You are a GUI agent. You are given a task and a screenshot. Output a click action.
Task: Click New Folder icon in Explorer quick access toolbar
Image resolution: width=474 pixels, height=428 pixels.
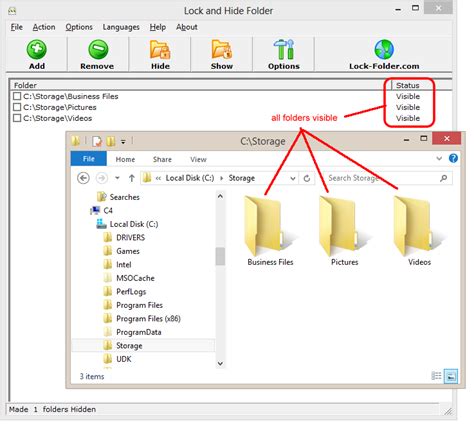(111, 141)
